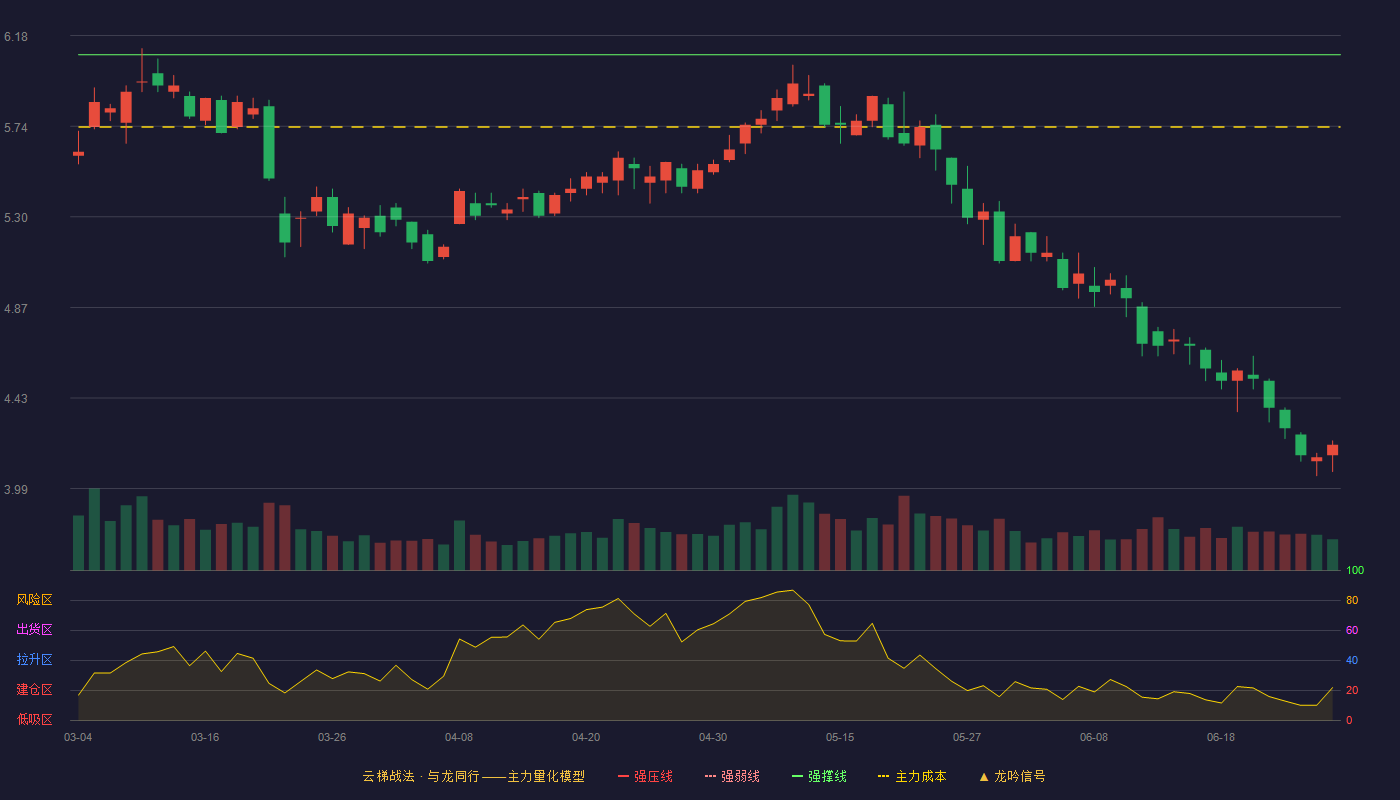Viewport: 1400px width, 800px height.
Task: Click the 06-18 date label
Action: 1221,737
